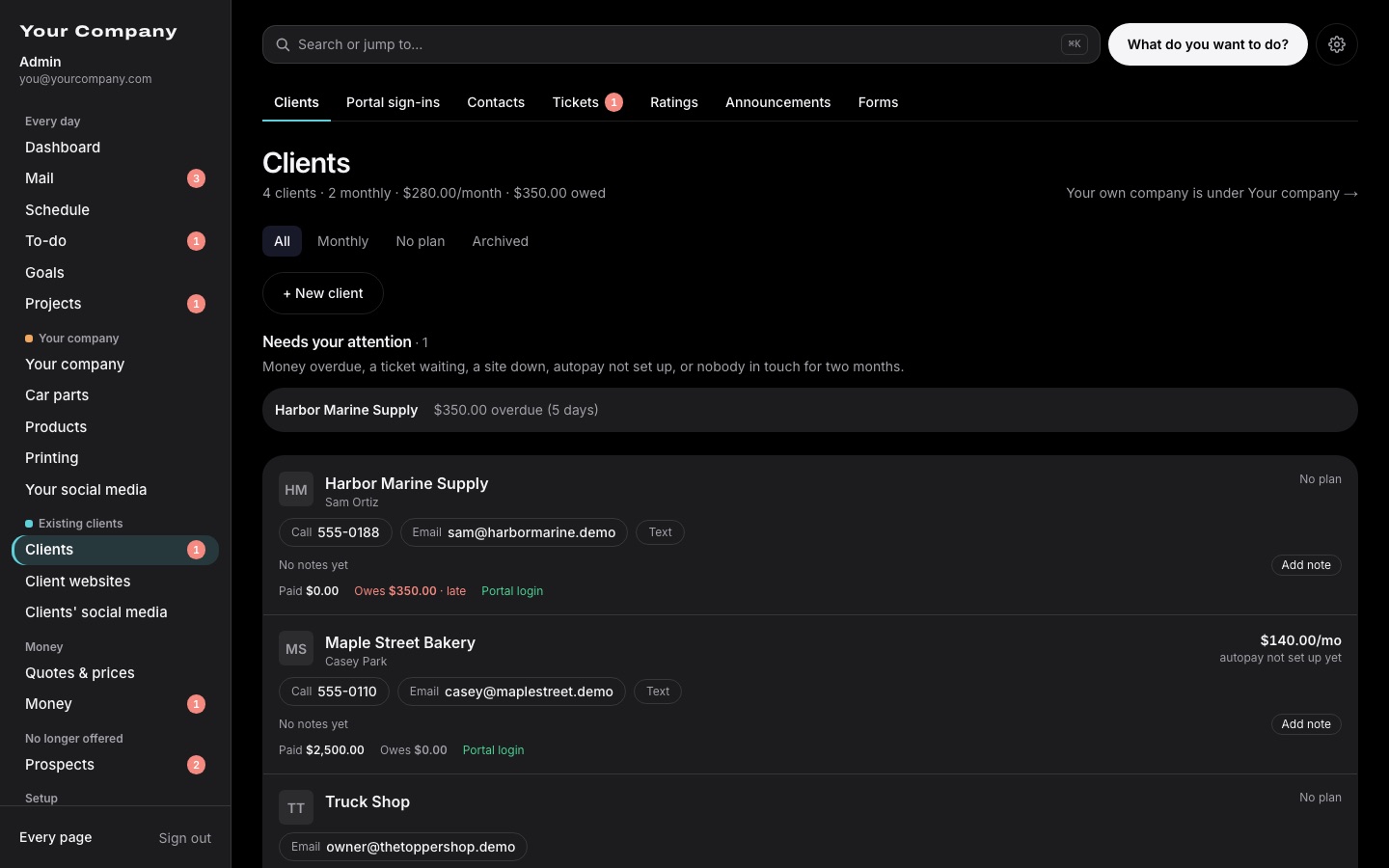
Task: Create a client with New client button
Action: 323,293
